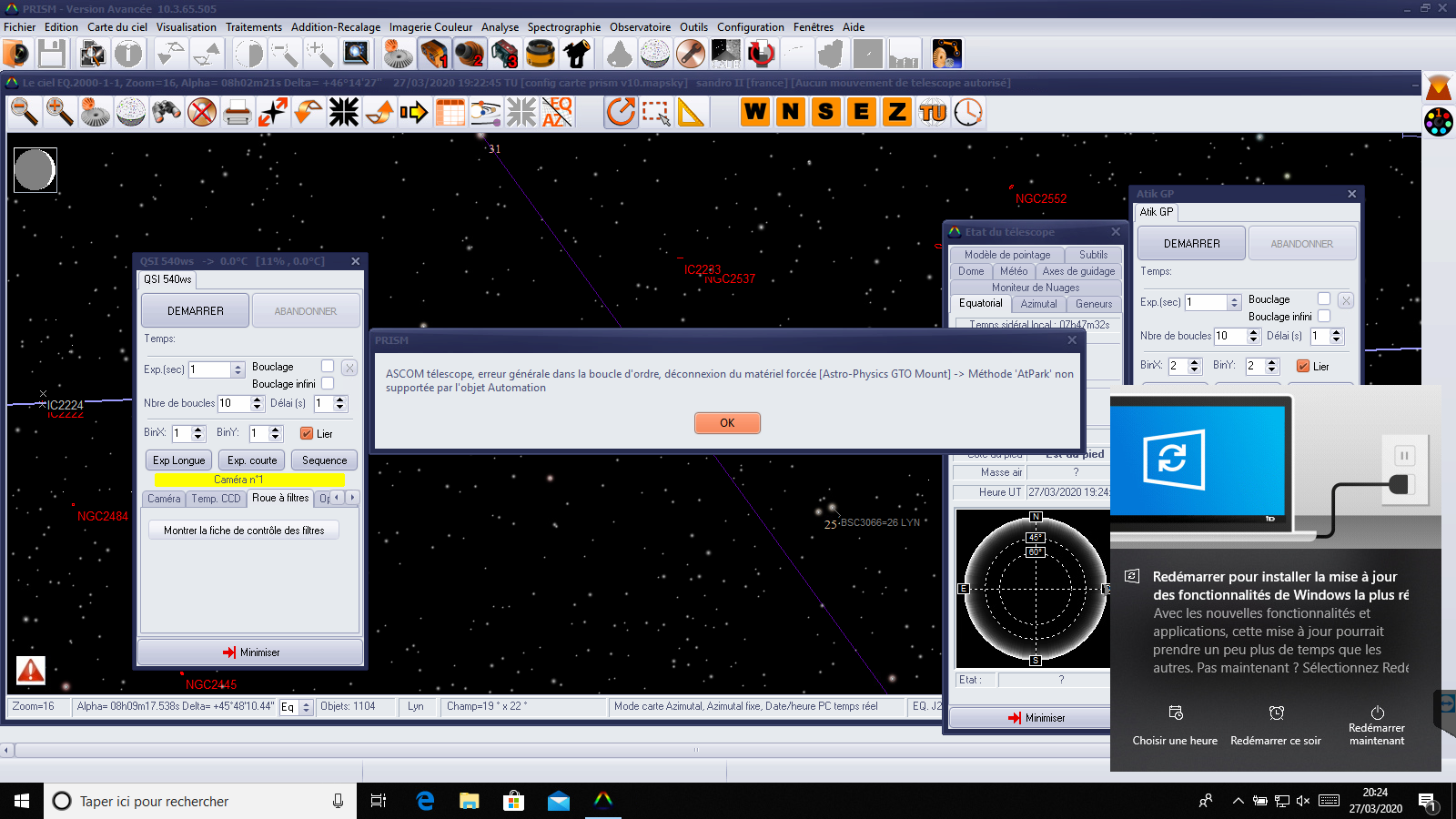Screen dimensions: 1456x819
Task: Click the Z zenith direction button
Action: click(897, 112)
